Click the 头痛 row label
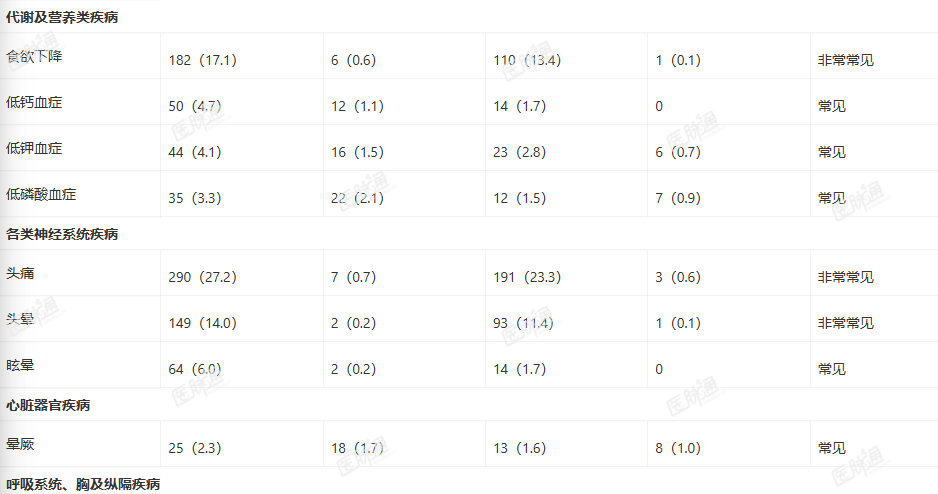The height and width of the screenshot is (494, 938). (20, 273)
